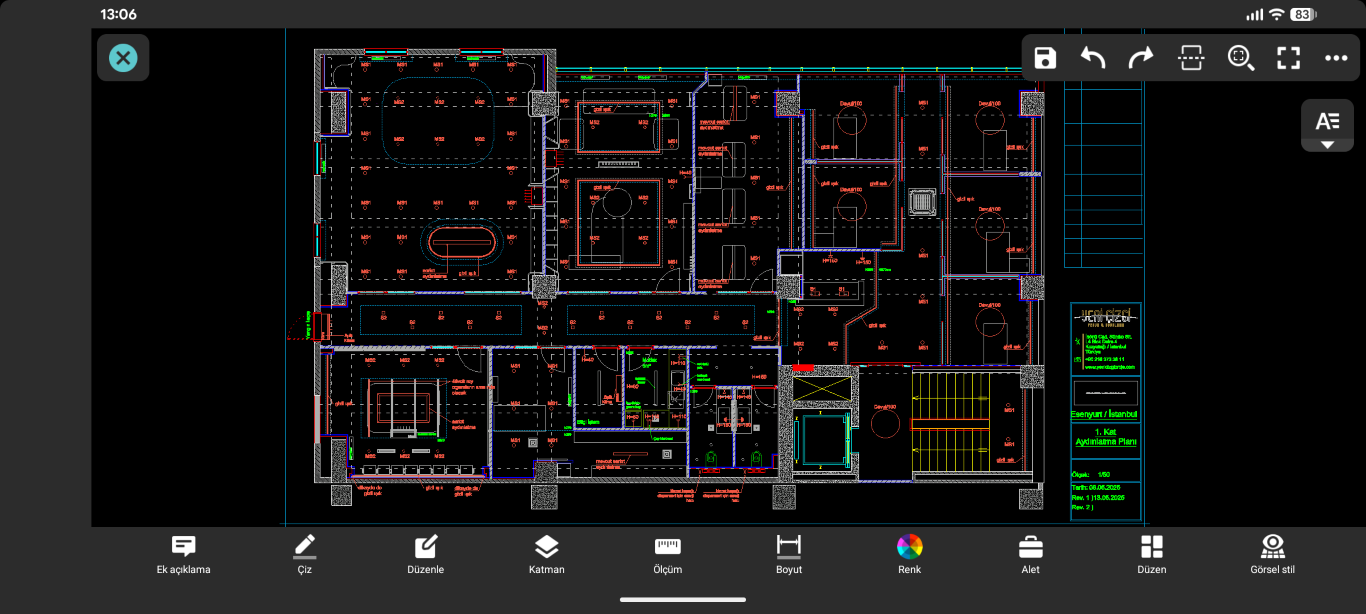Open the more options three-dots menu

click(x=1336, y=58)
